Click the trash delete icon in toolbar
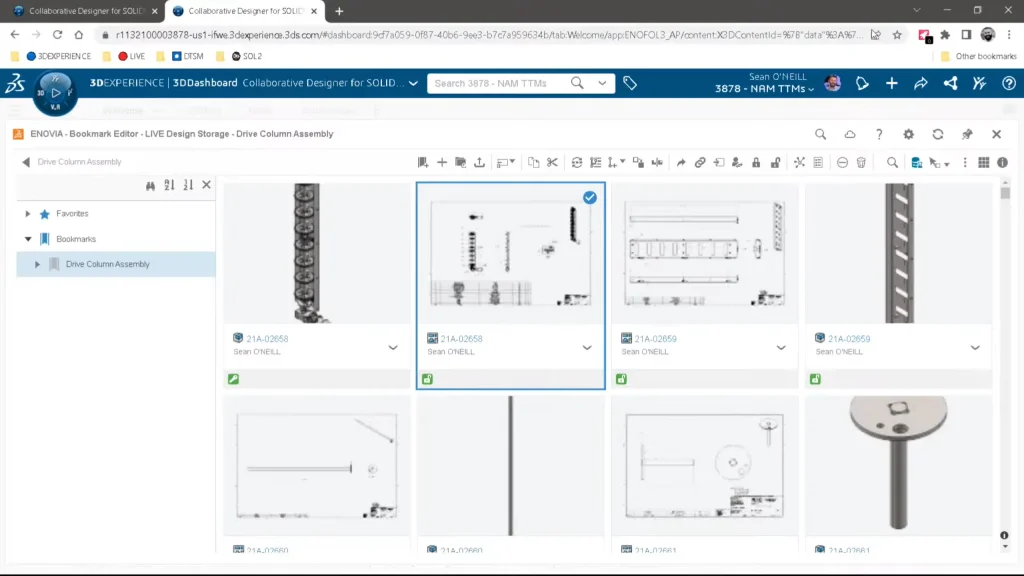The image size is (1024, 576). (x=861, y=162)
